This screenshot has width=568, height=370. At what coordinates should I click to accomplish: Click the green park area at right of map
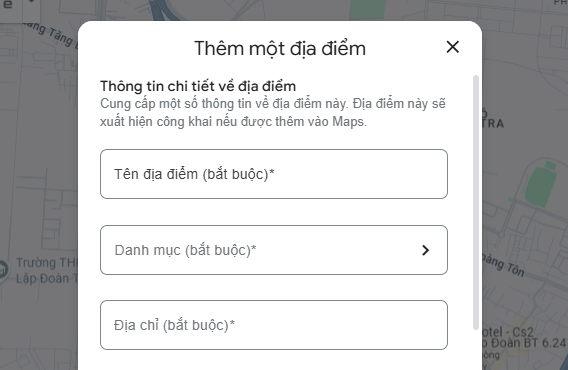coord(540,186)
